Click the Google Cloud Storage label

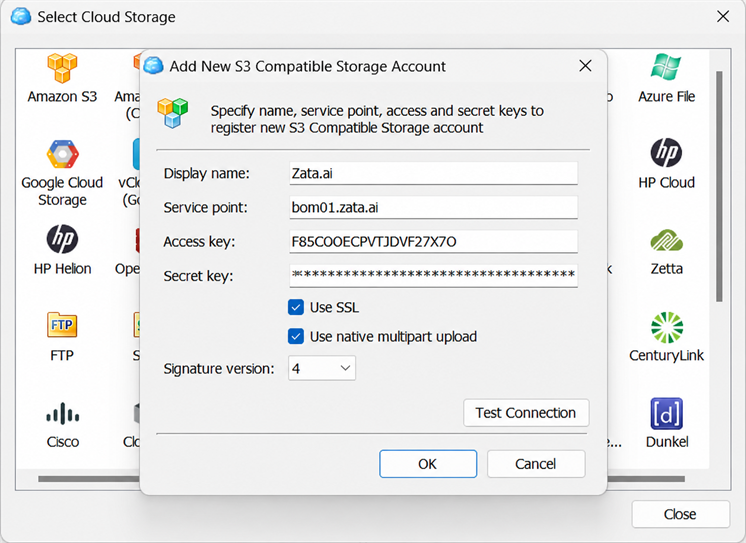click(62, 191)
